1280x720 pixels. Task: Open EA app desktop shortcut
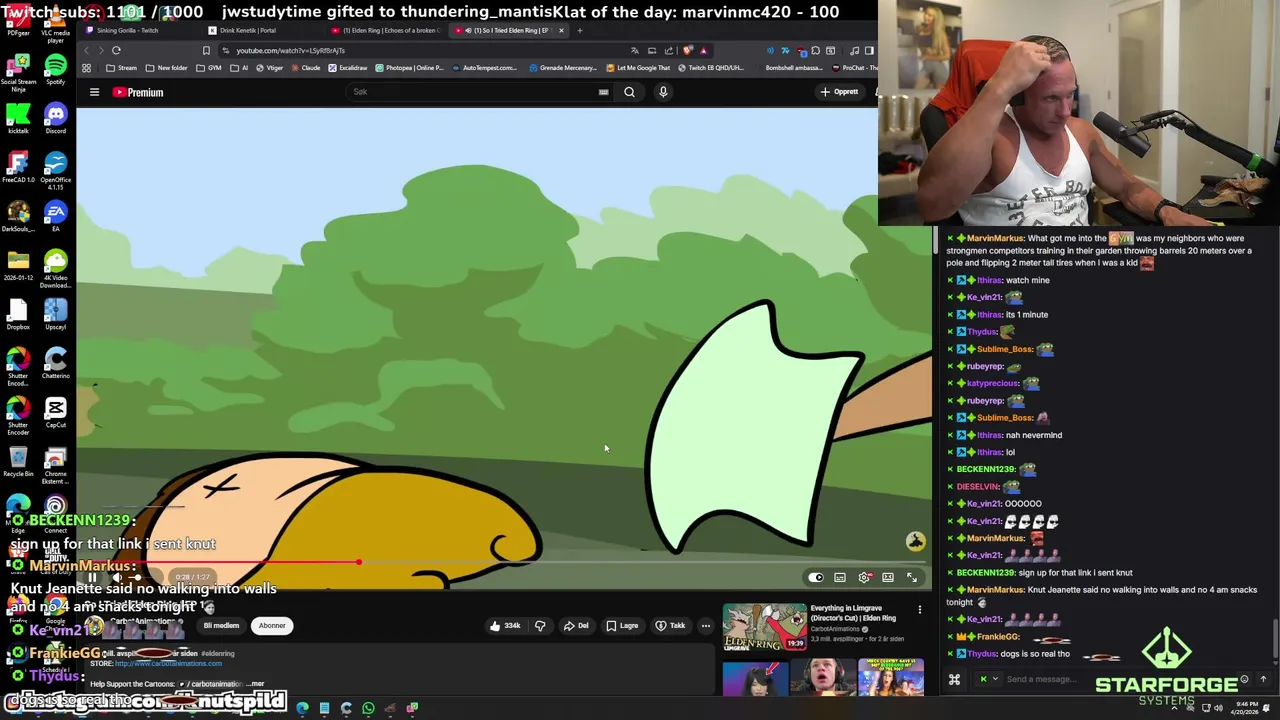pyautogui.click(x=55, y=216)
